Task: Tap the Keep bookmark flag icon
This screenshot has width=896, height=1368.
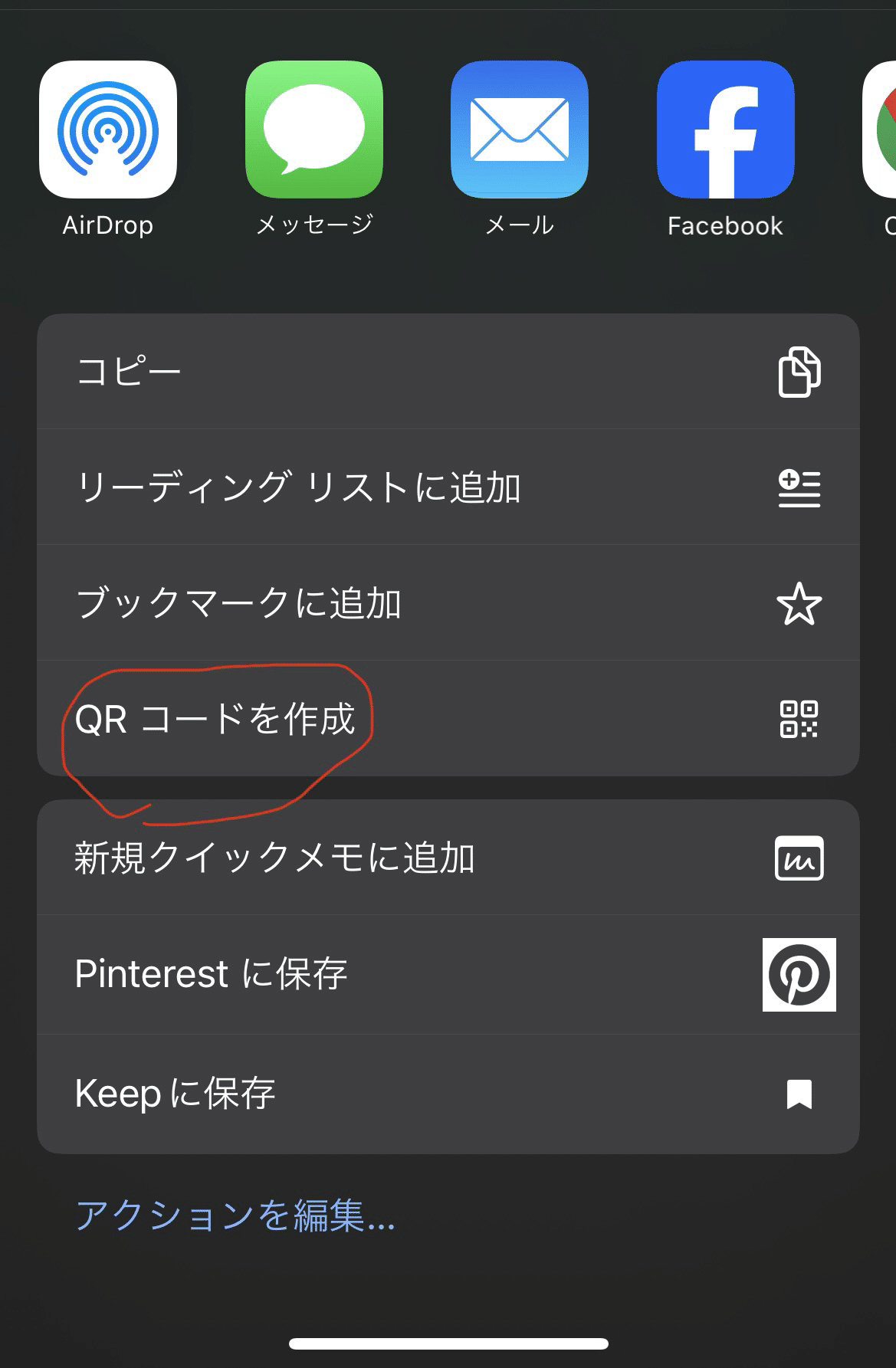Action: (x=799, y=1094)
